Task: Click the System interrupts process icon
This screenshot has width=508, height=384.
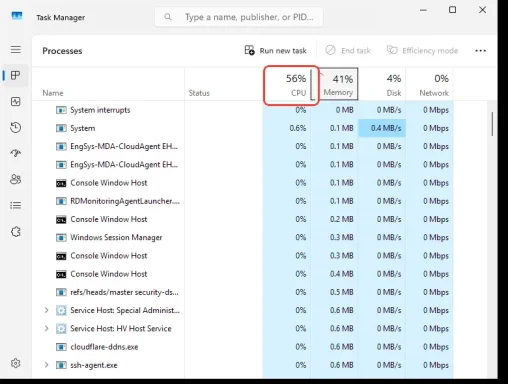Action: click(61, 110)
